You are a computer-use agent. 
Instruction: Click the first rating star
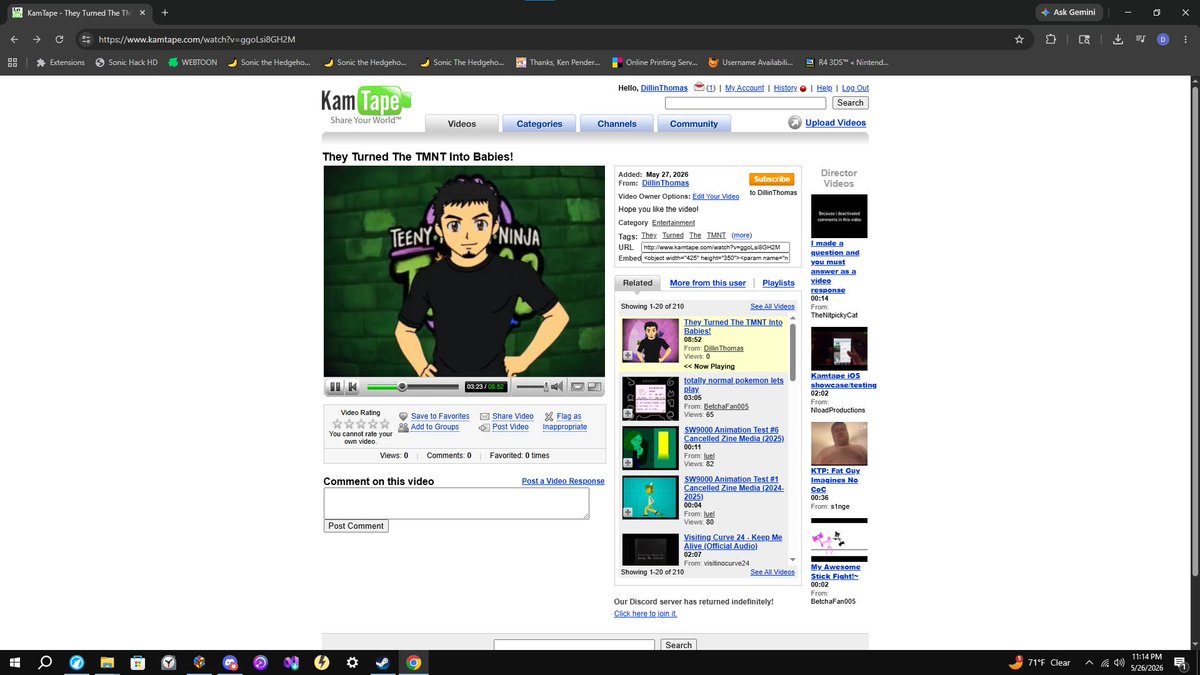click(x=338, y=423)
